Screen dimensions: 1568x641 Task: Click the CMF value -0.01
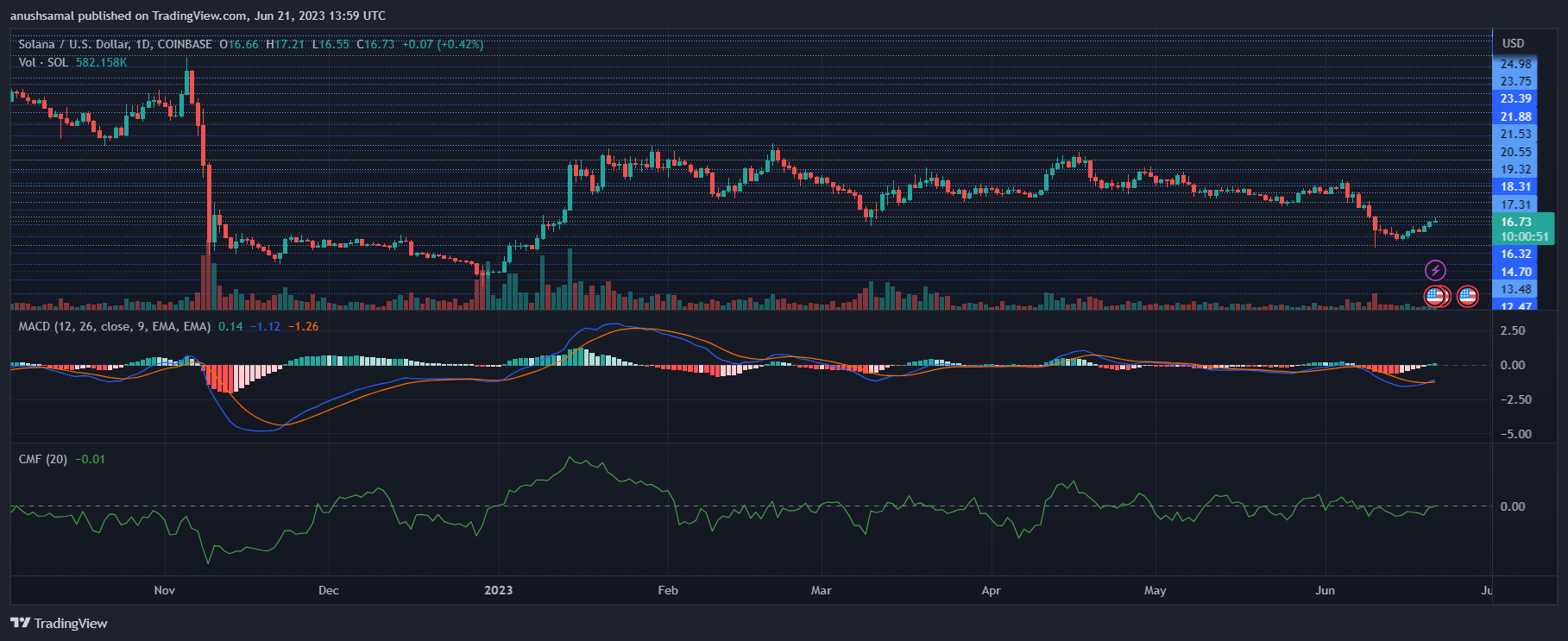pos(90,459)
